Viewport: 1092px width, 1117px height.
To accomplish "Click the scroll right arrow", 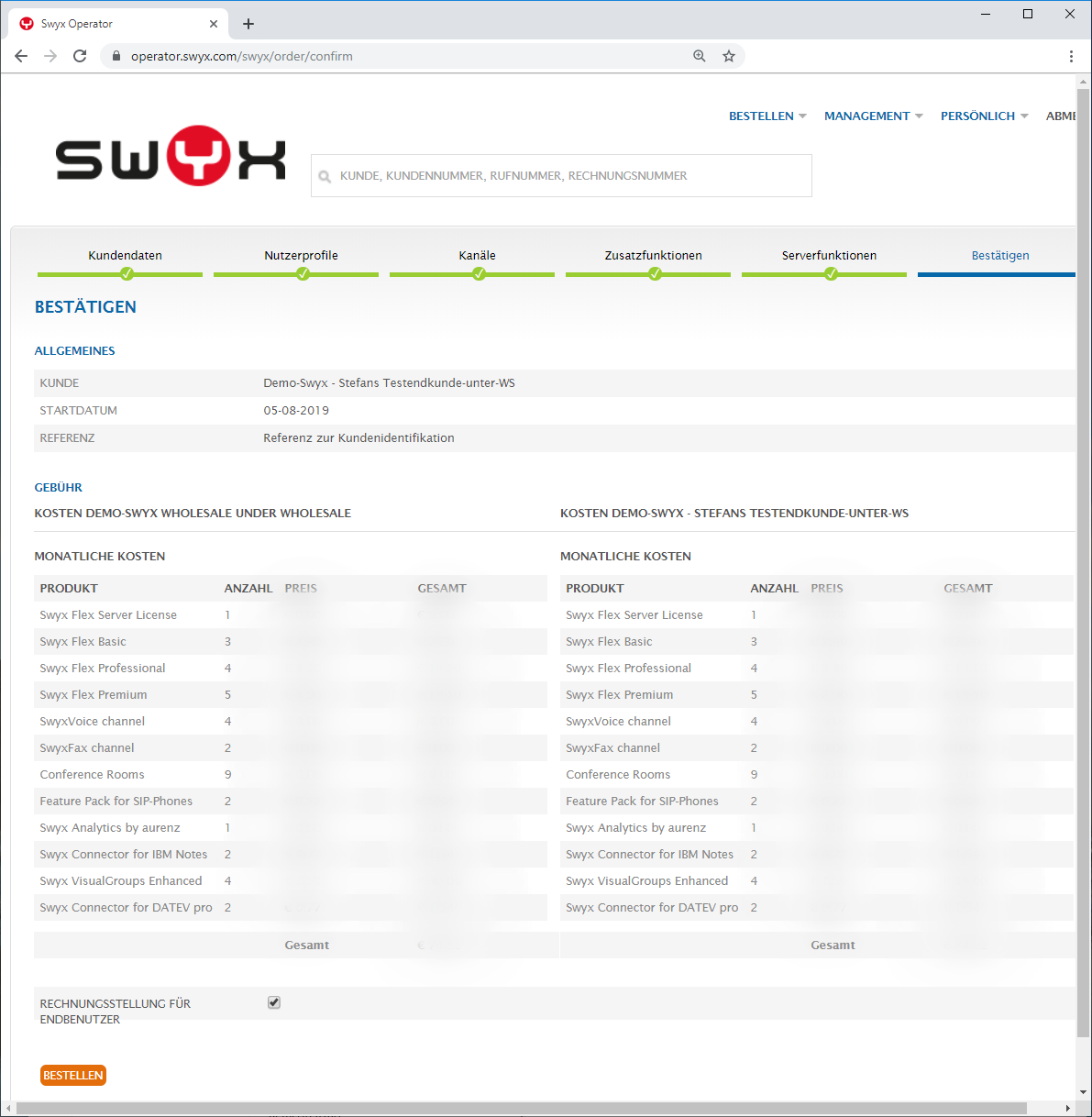I will [1069, 1109].
